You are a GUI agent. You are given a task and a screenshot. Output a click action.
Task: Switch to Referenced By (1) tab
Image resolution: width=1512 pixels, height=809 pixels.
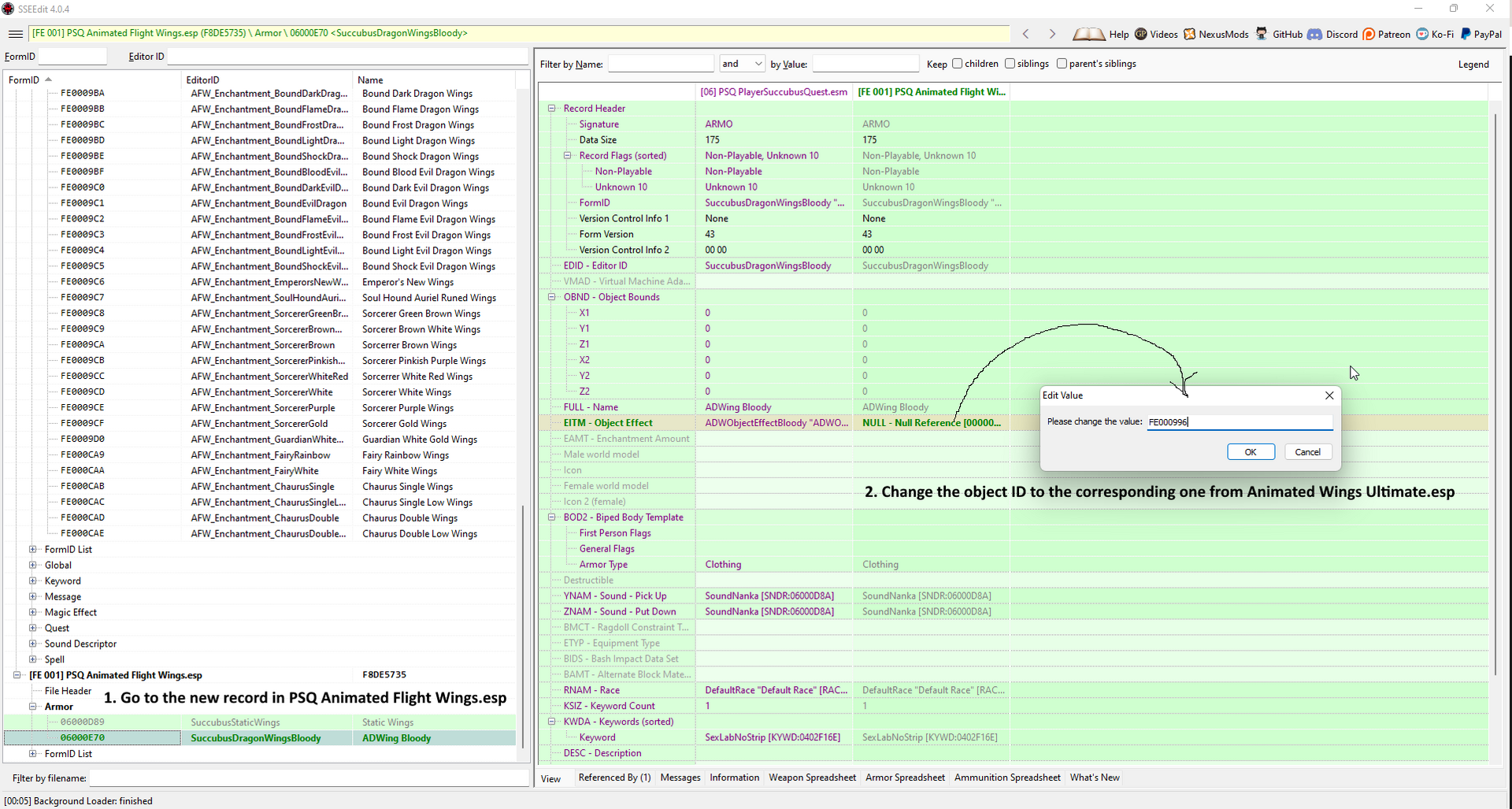[614, 777]
